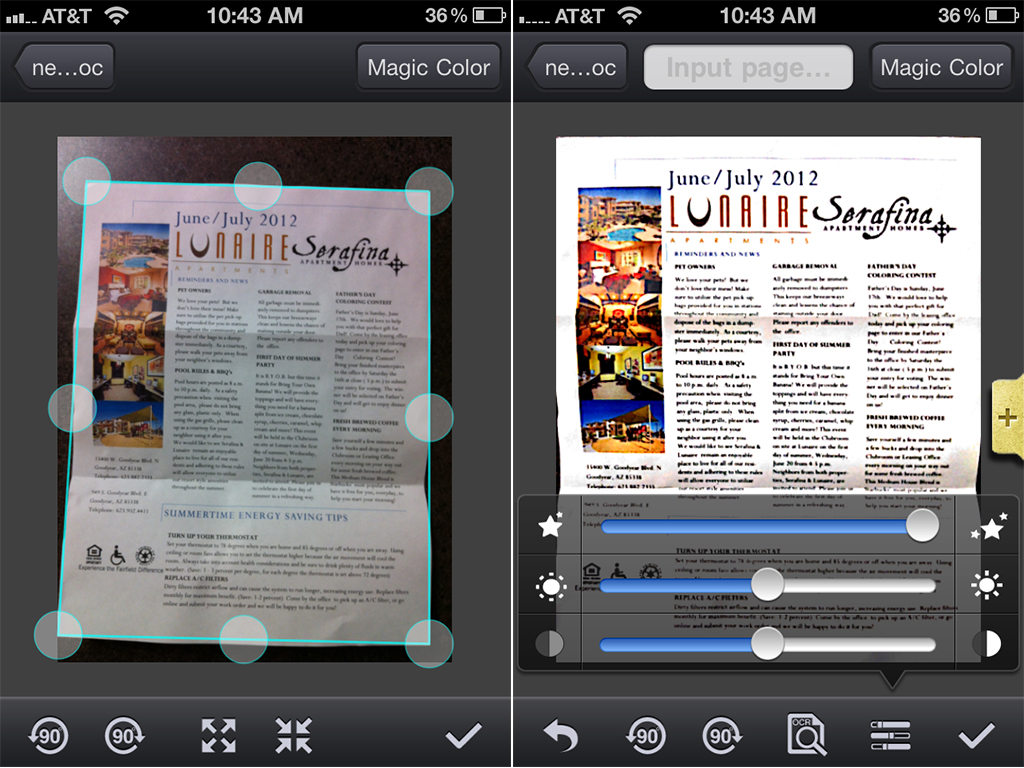Tap the bright sun icon right of the brightness slider
The width and height of the screenshot is (1024, 768).
click(989, 585)
